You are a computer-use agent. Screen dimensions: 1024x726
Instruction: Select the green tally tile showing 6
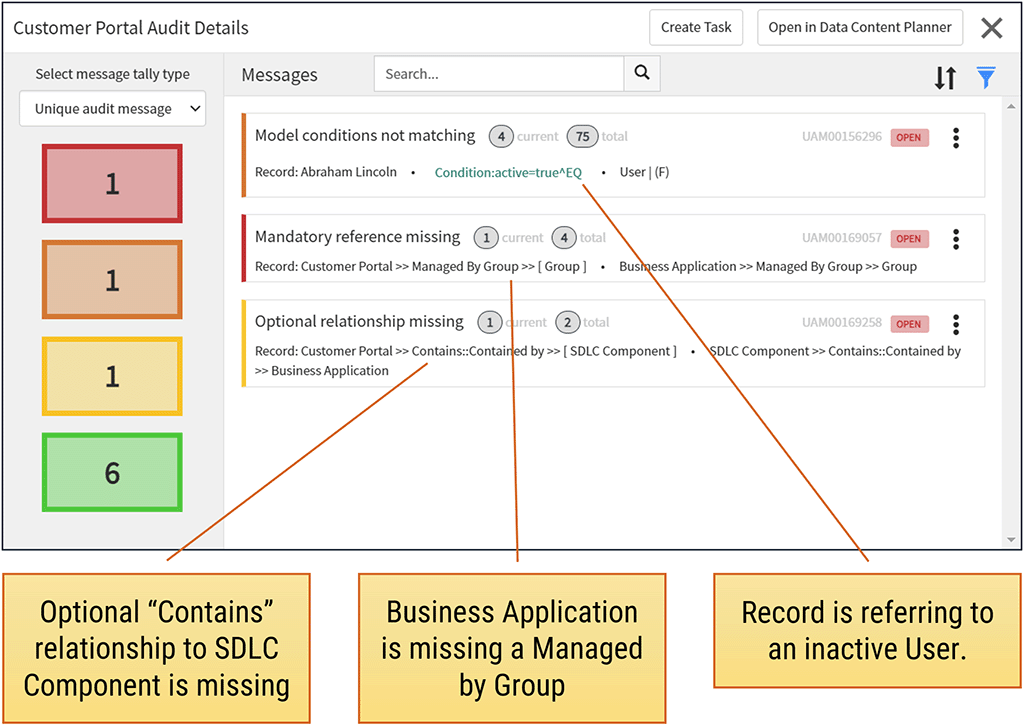(112, 472)
